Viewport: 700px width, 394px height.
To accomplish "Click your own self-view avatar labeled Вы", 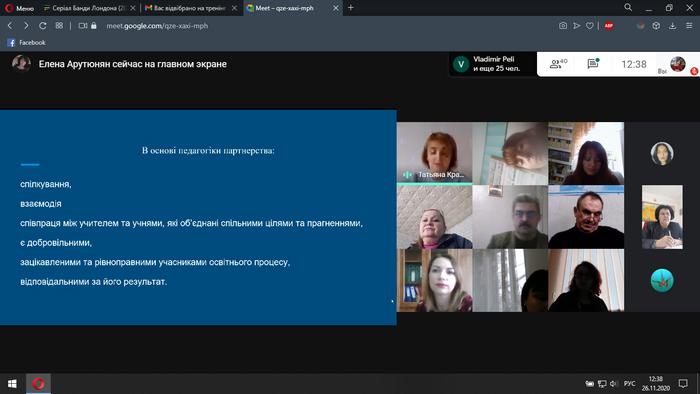I will tap(677, 64).
